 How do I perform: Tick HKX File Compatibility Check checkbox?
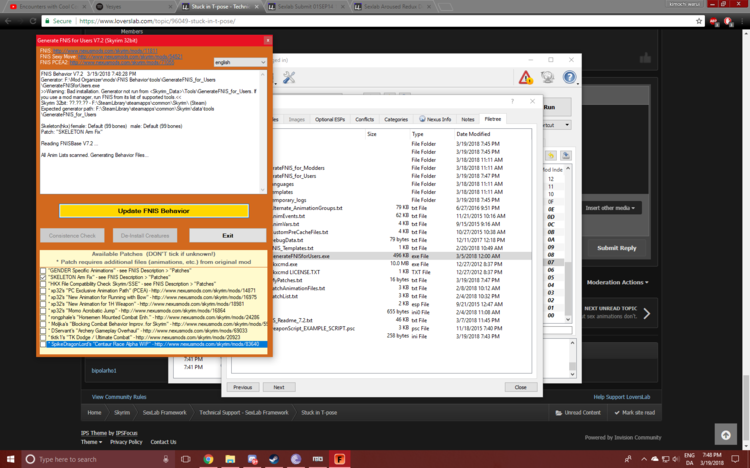43,284
